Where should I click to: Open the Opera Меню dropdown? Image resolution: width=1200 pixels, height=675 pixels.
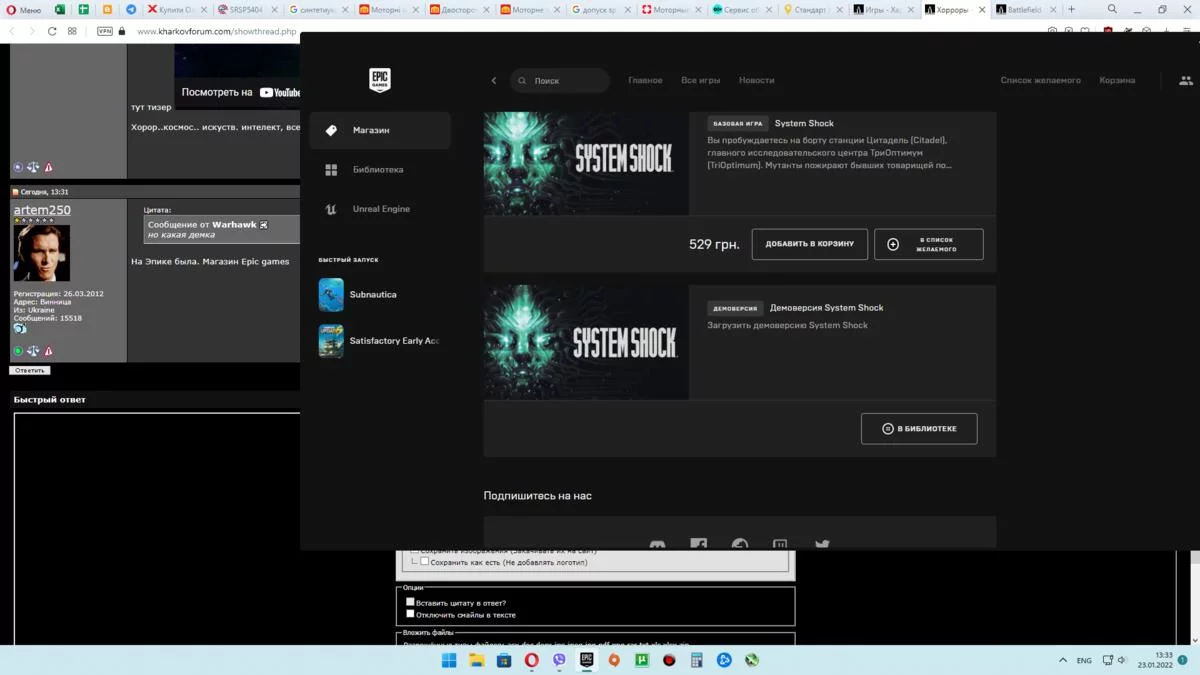pos(24,9)
